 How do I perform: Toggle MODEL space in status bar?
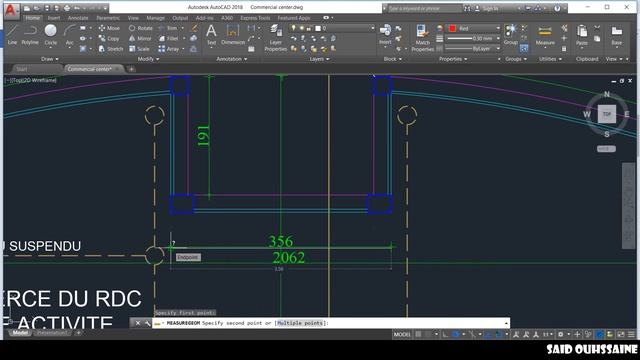coord(402,334)
